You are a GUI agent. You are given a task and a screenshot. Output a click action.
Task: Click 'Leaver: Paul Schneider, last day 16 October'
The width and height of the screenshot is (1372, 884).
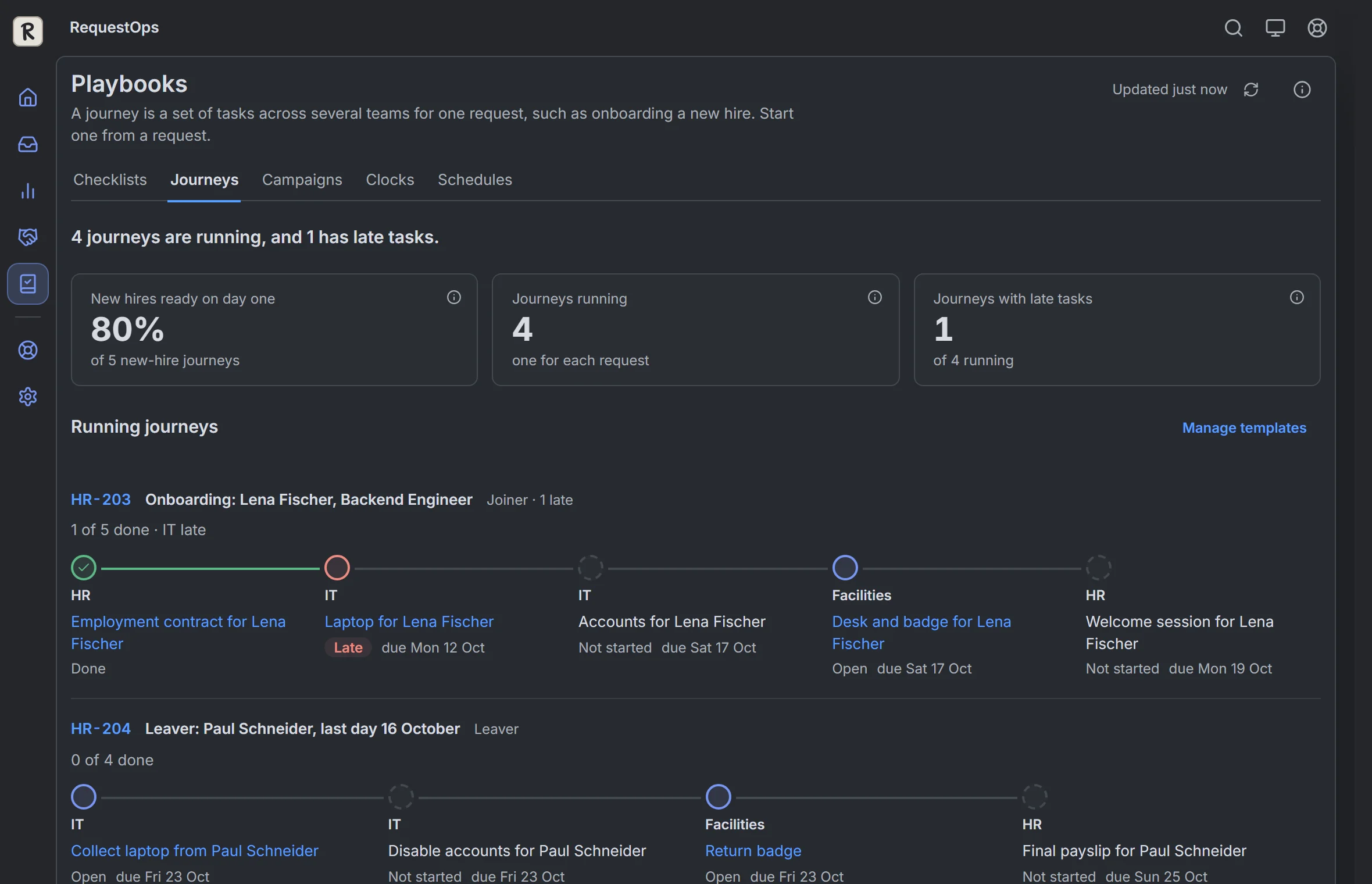pyautogui.click(x=302, y=729)
